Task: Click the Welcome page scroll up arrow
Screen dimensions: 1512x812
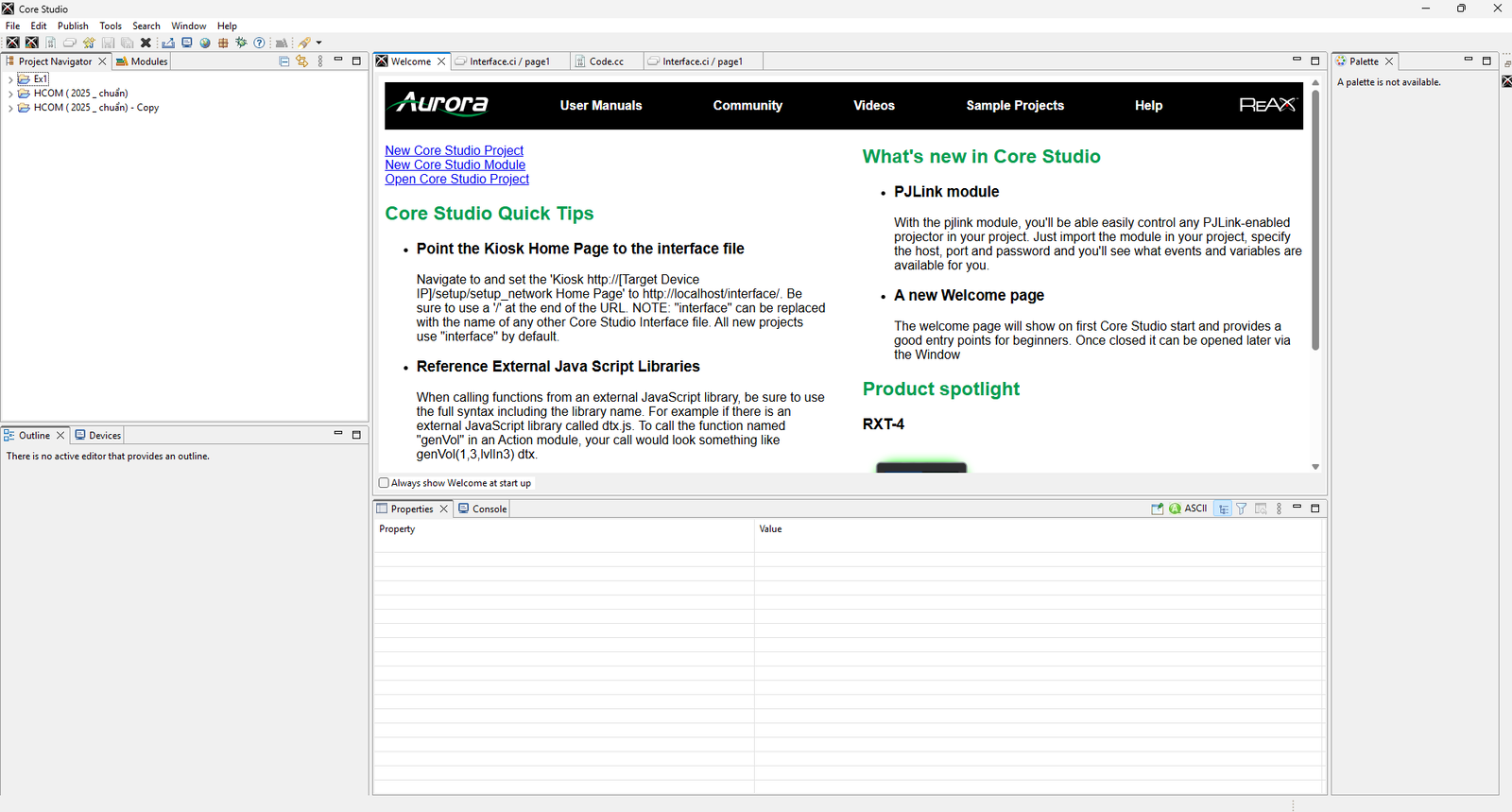Action: (x=1315, y=83)
